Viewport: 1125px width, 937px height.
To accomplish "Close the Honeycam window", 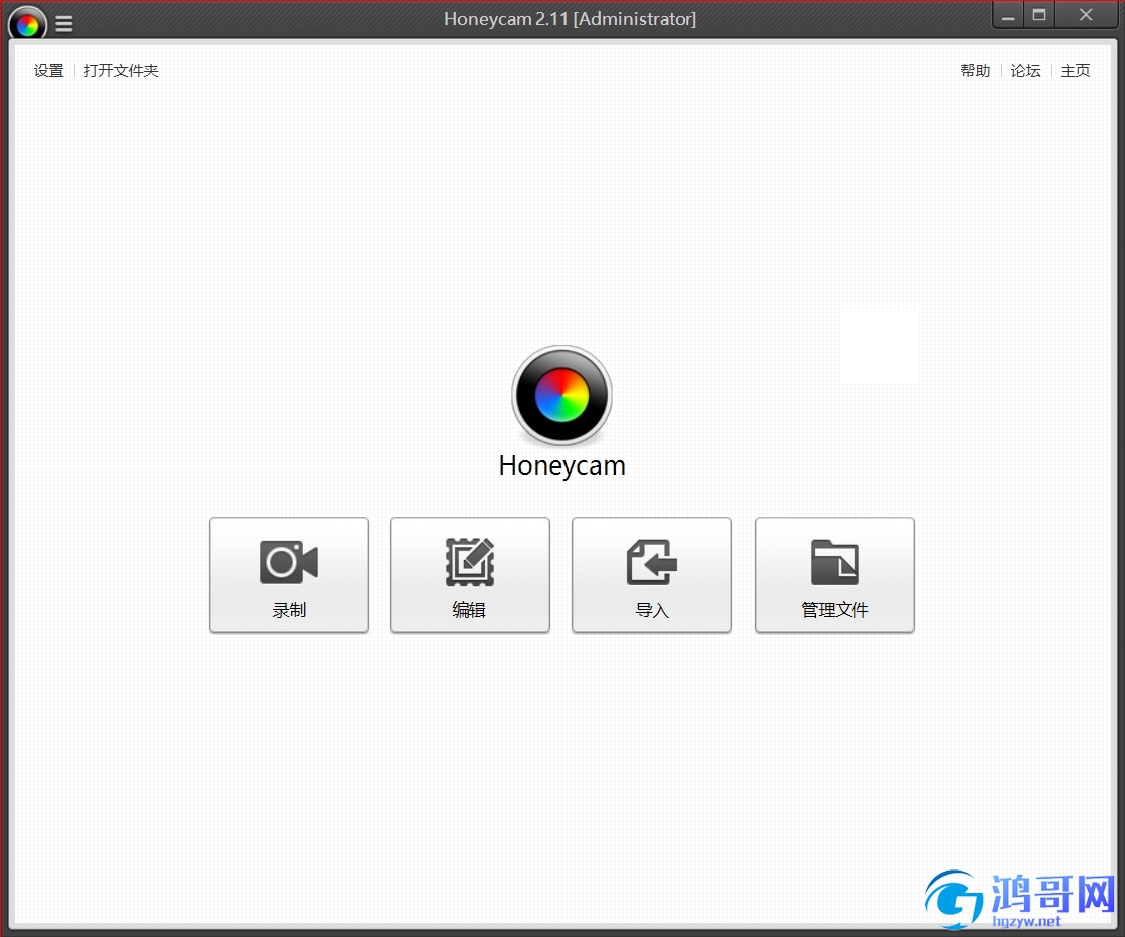I will (x=1086, y=15).
